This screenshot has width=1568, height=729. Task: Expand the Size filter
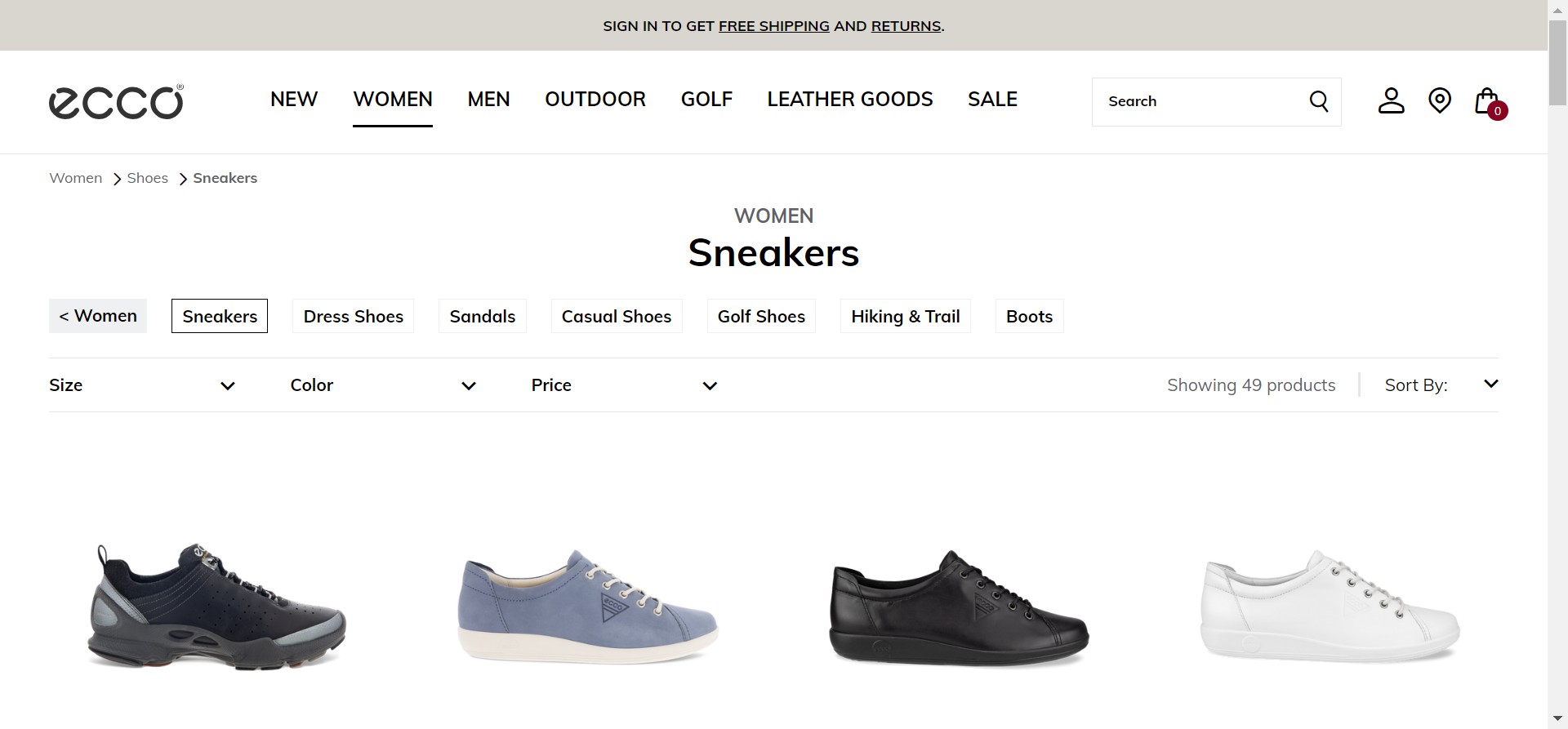click(142, 385)
